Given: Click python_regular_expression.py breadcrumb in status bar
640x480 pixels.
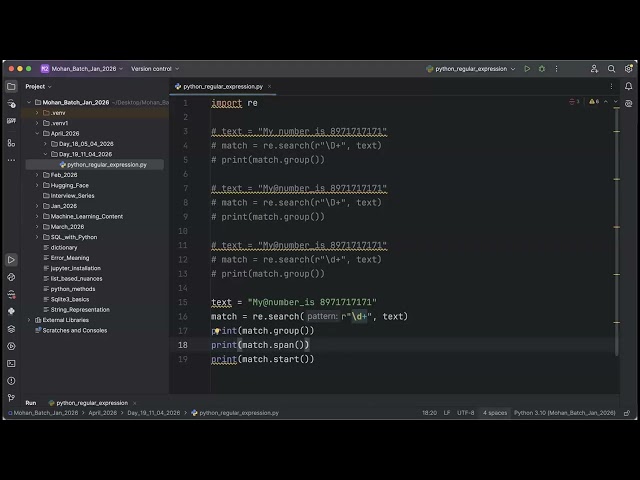Looking at the screenshot, I should tap(235, 413).
